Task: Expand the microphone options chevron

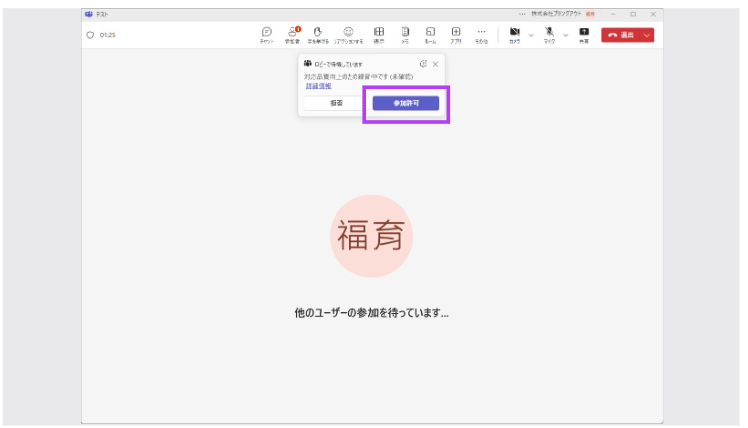Action: tap(566, 35)
